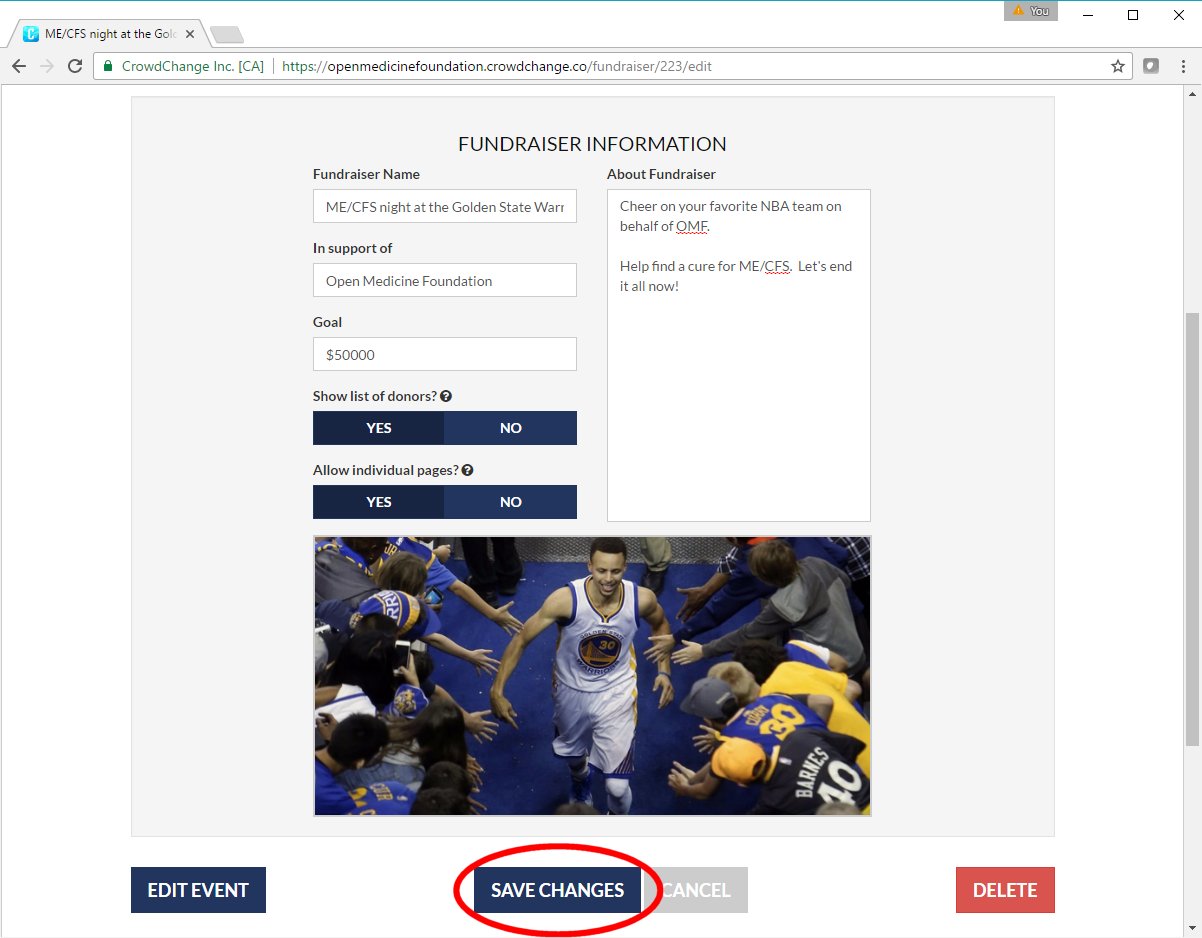Delete the fundraiser with the DELETE button

tap(1005, 890)
